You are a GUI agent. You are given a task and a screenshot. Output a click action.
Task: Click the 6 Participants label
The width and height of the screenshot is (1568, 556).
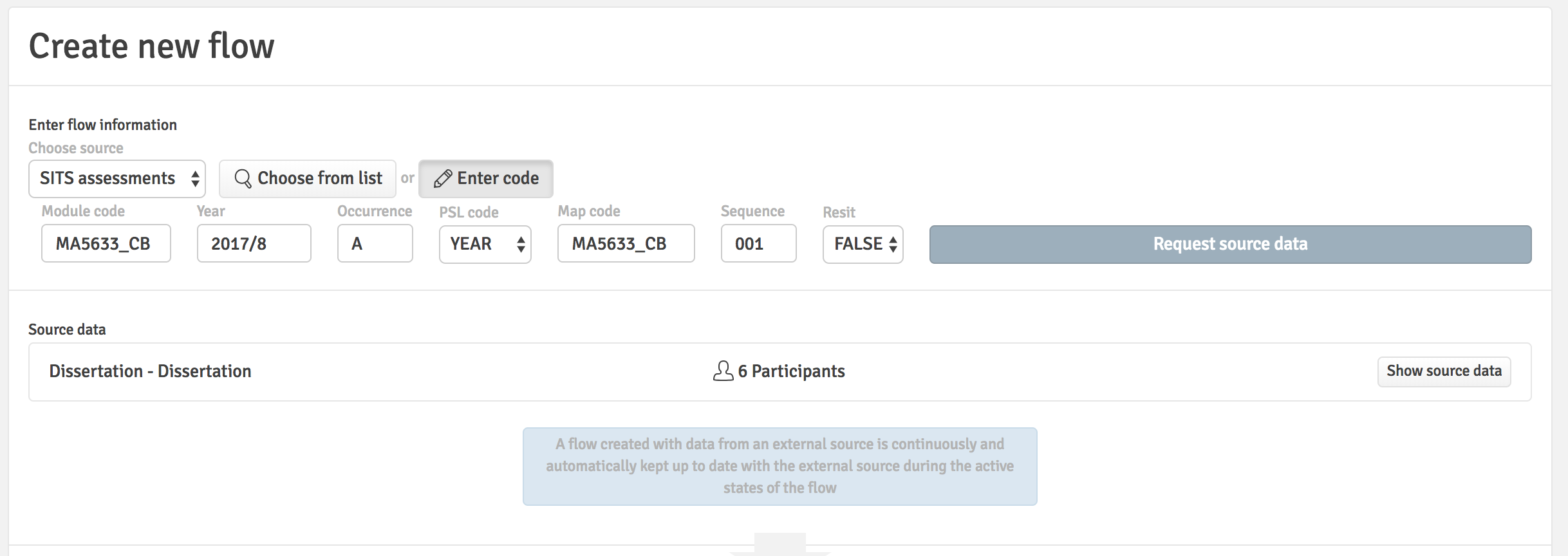[x=791, y=371]
